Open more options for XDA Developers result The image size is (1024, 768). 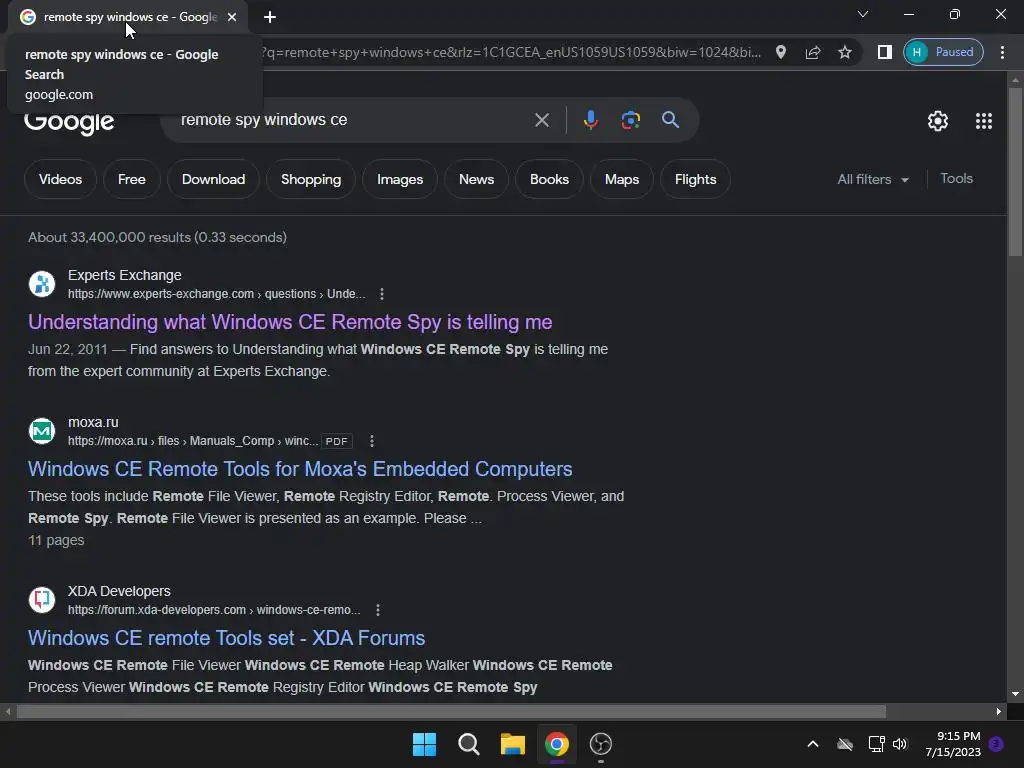(x=377, y=610)
